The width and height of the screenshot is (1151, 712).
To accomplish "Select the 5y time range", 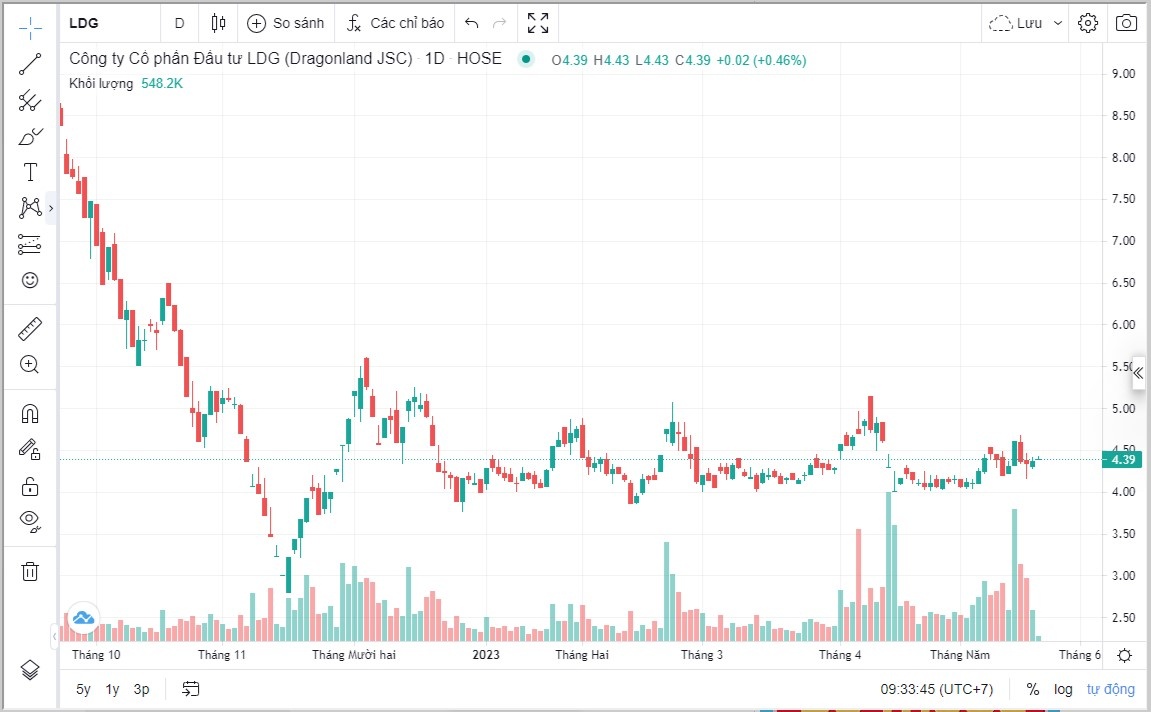I will click(x=83, y=689).
